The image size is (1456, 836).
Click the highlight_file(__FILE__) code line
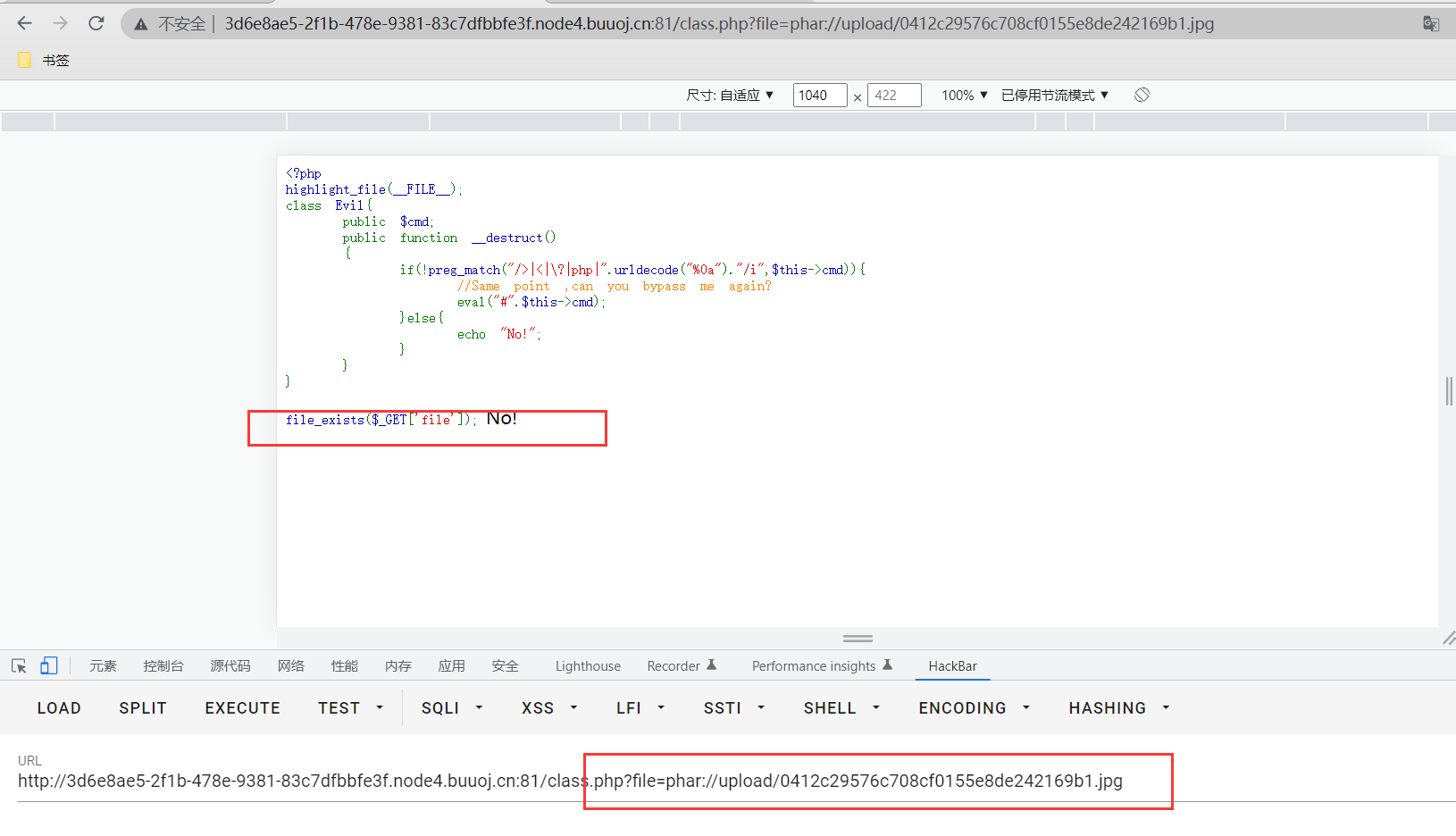point(373,189)
